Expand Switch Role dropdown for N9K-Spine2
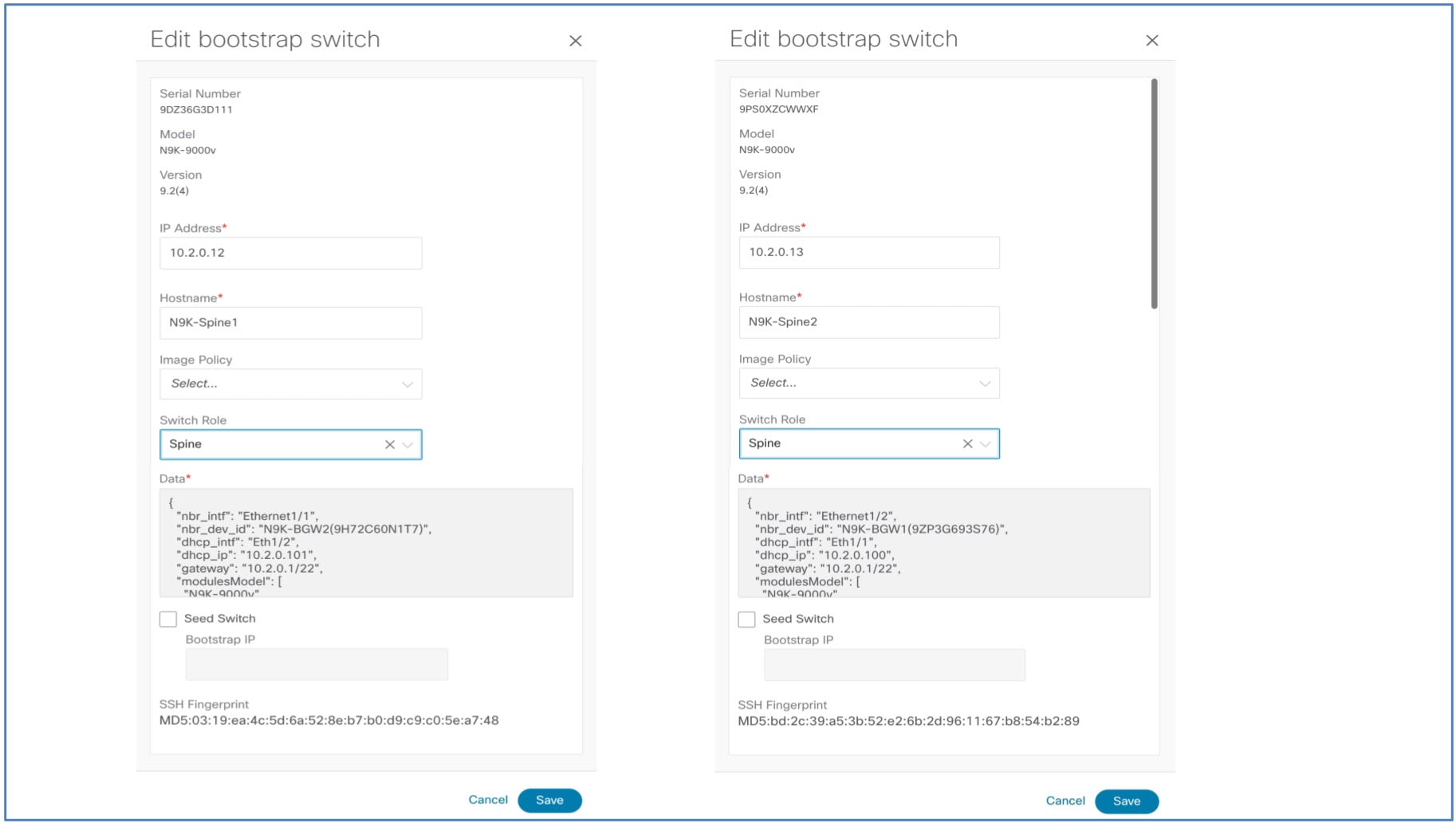 986,444
